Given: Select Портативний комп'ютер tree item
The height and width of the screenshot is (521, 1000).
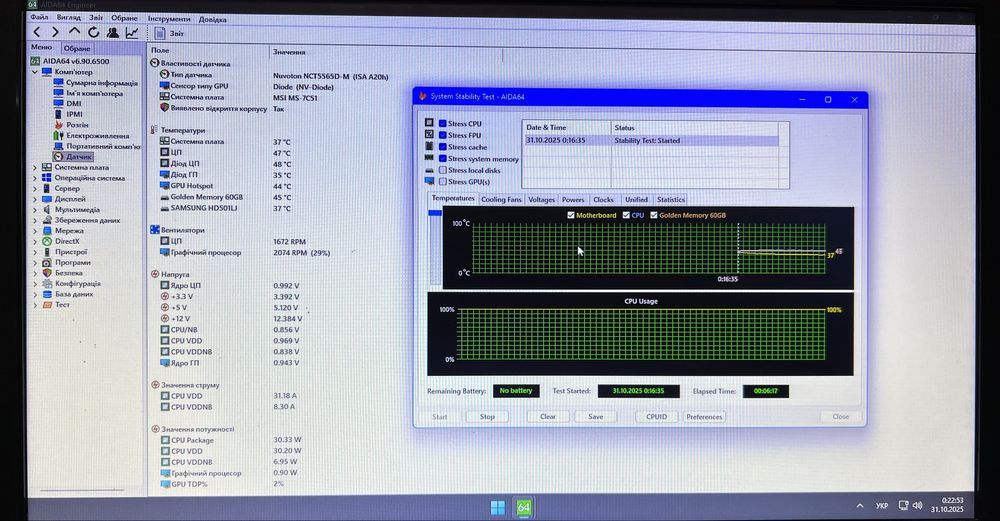Looking at the screenshot, I should coord(103,146).
